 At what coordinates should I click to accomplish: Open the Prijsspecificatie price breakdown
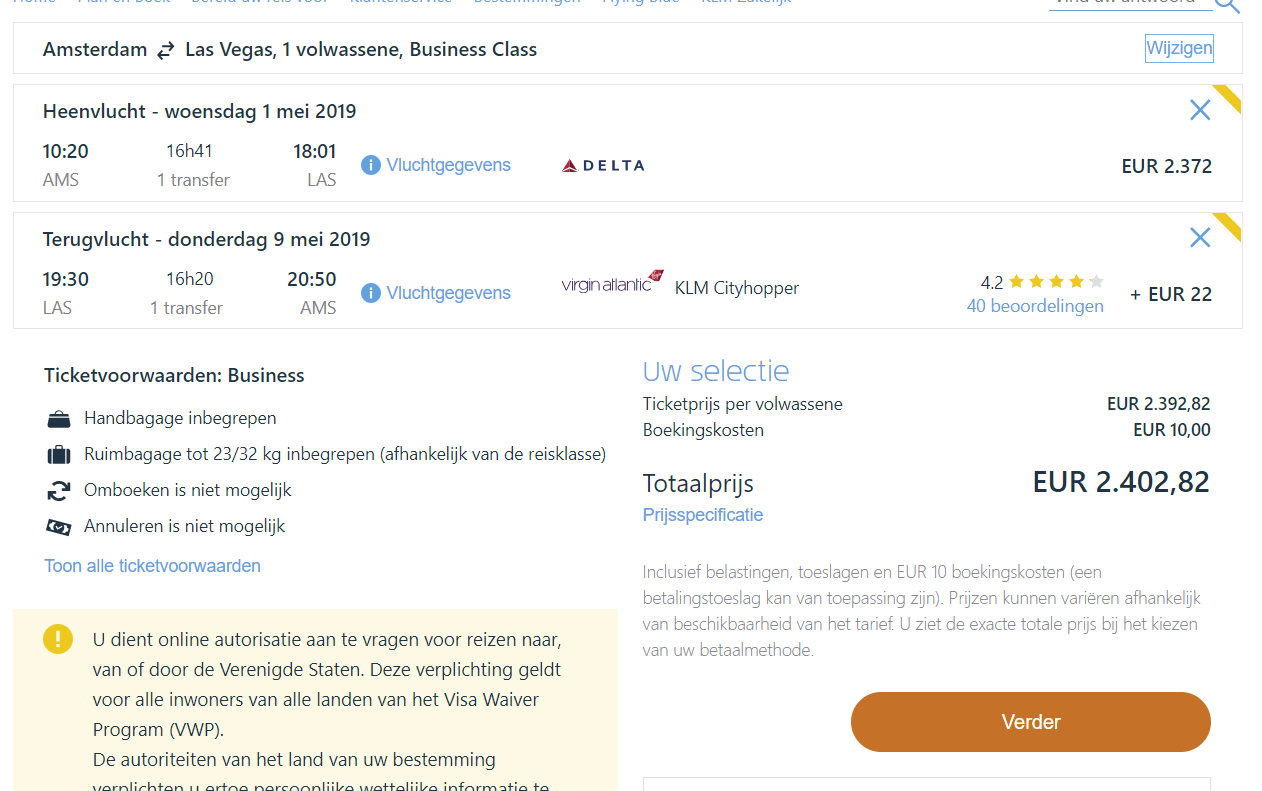click(x=702, y=515)
